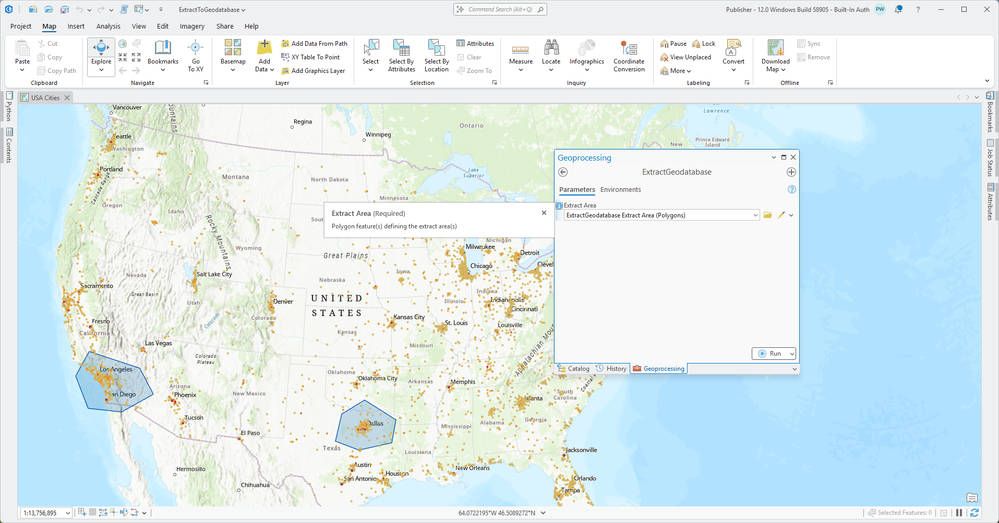The height and width of the screenshot is (523, 999).
Task: Expand the labeling More menu
Action: click(676, 71)
